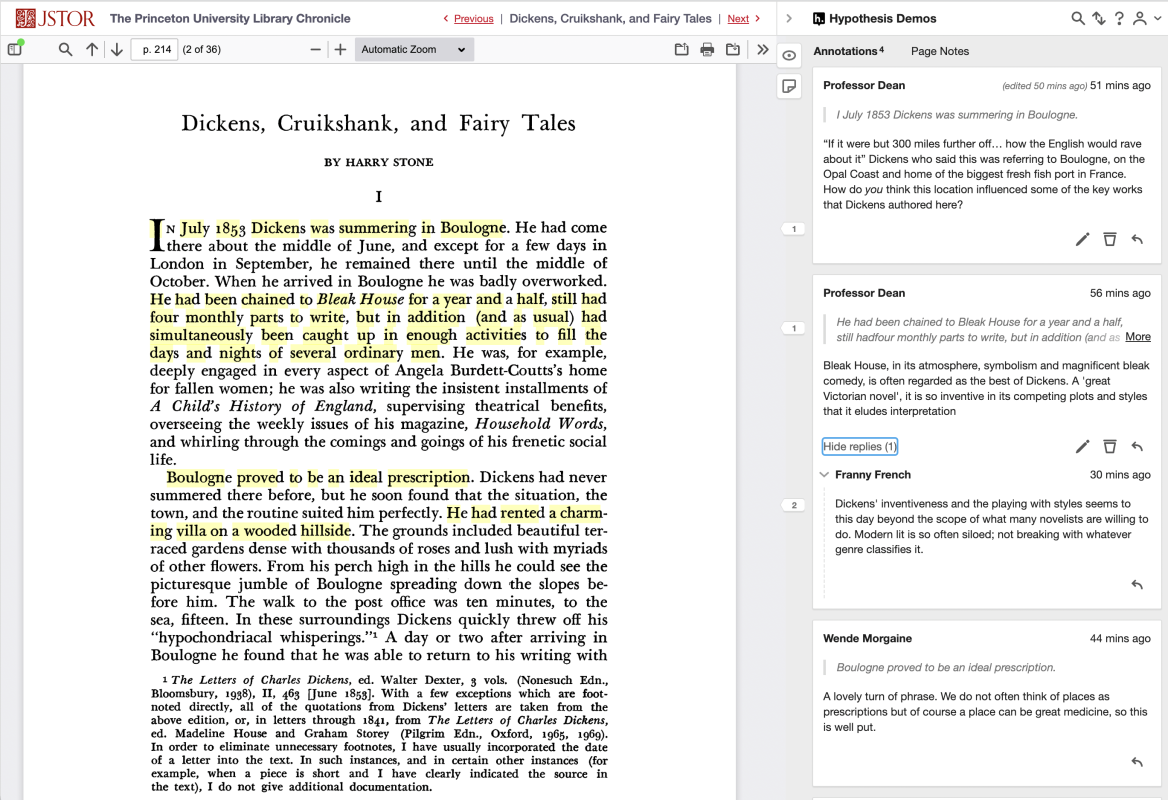
Task: Click the page number input field
Action: [155, 50]
